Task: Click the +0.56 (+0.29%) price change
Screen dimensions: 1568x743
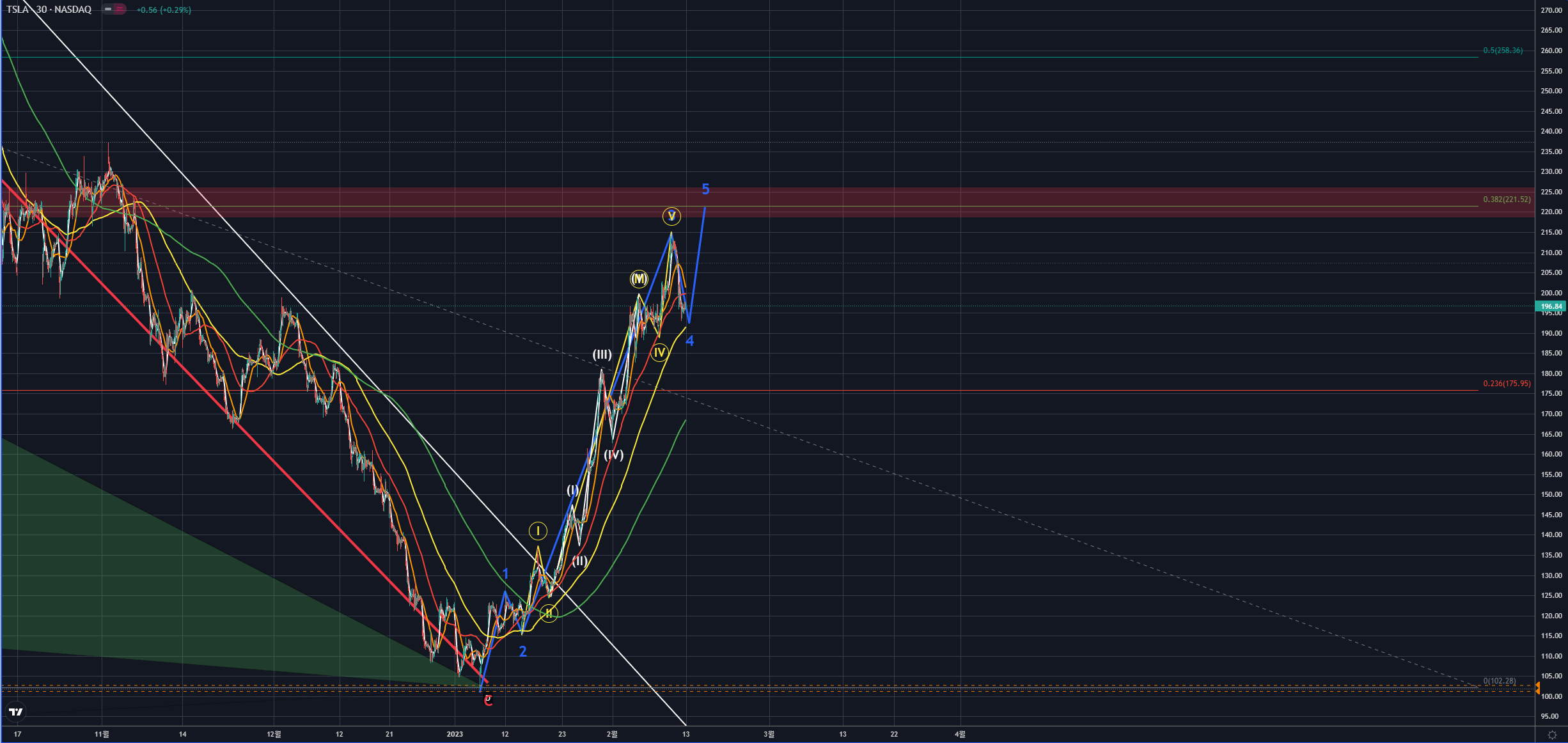Action: click(164, 10)
